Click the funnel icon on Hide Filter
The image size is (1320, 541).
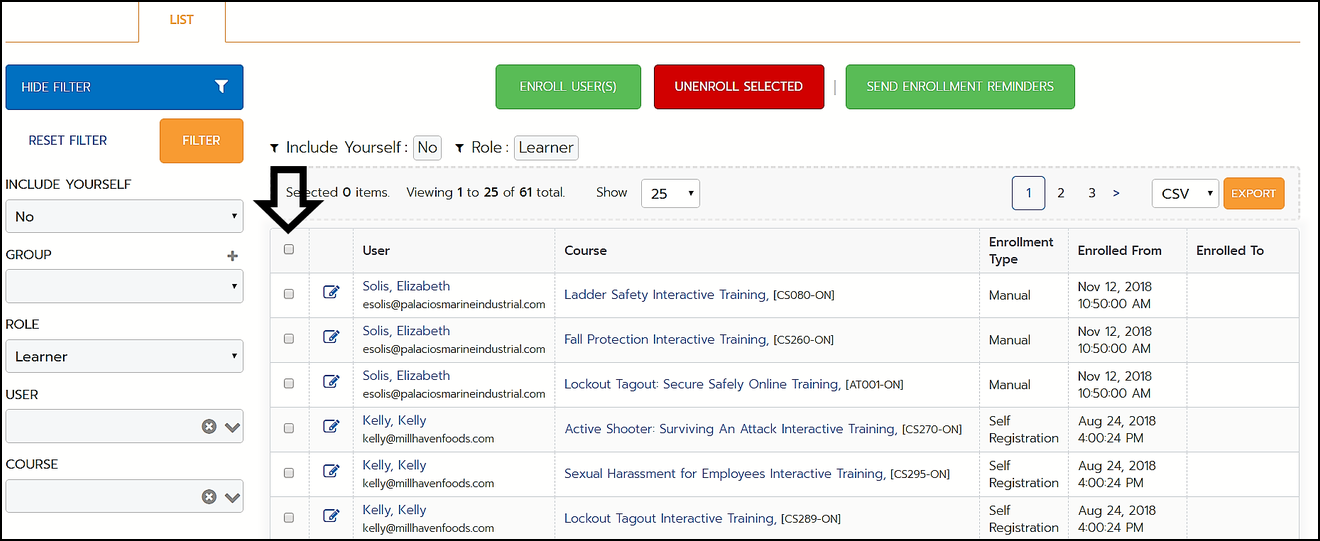tap(222, 87)
